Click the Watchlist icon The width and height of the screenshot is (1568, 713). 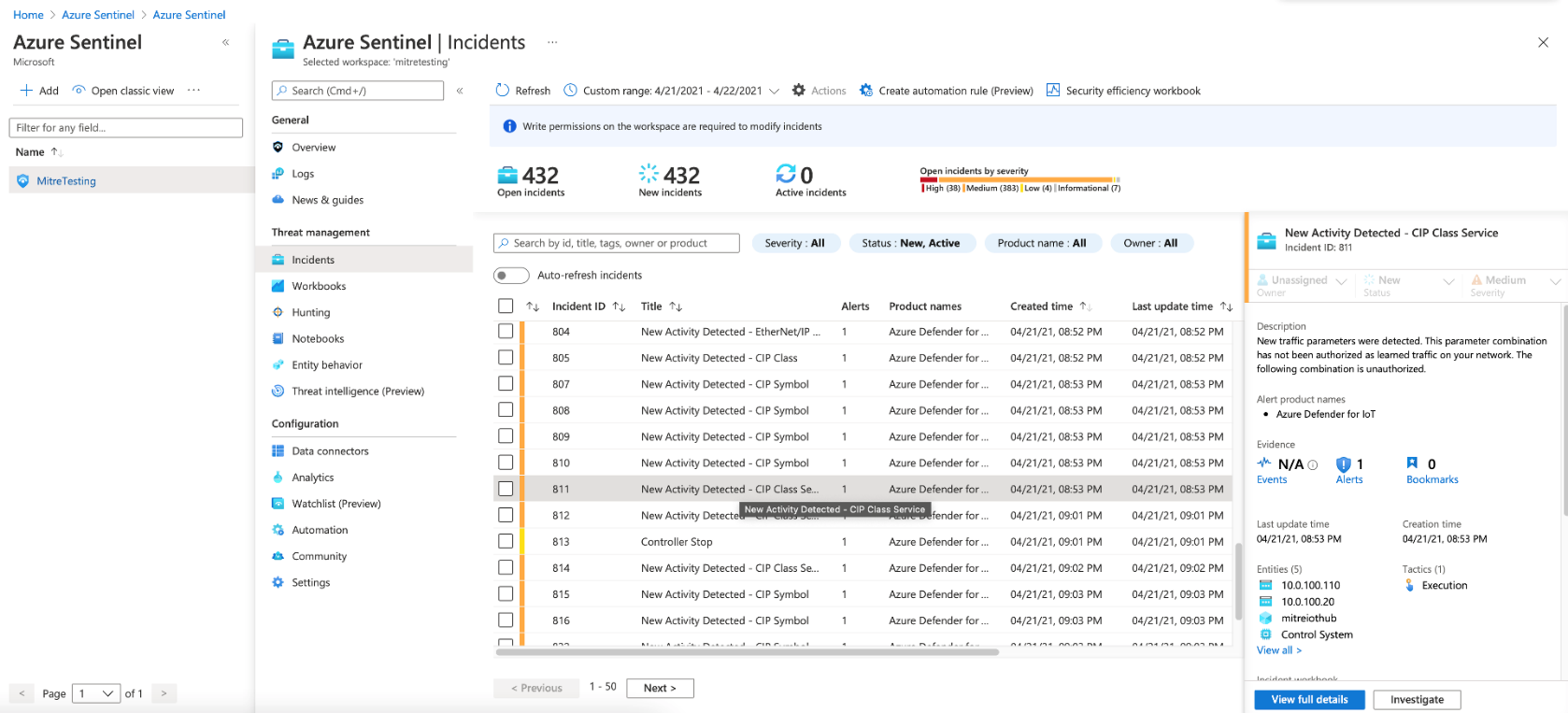pos(278,503)
